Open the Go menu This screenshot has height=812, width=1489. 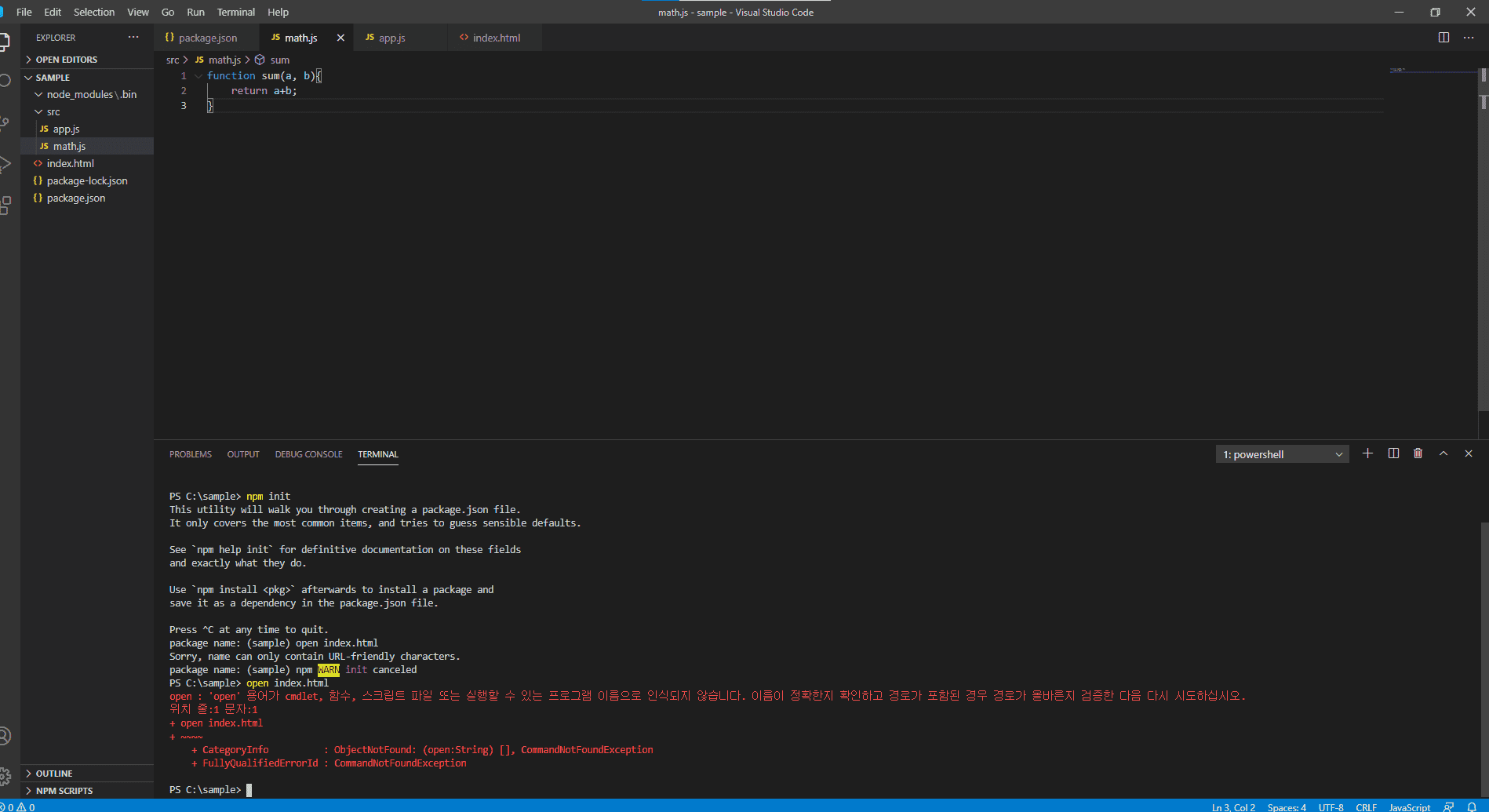(x=168, y=12)
